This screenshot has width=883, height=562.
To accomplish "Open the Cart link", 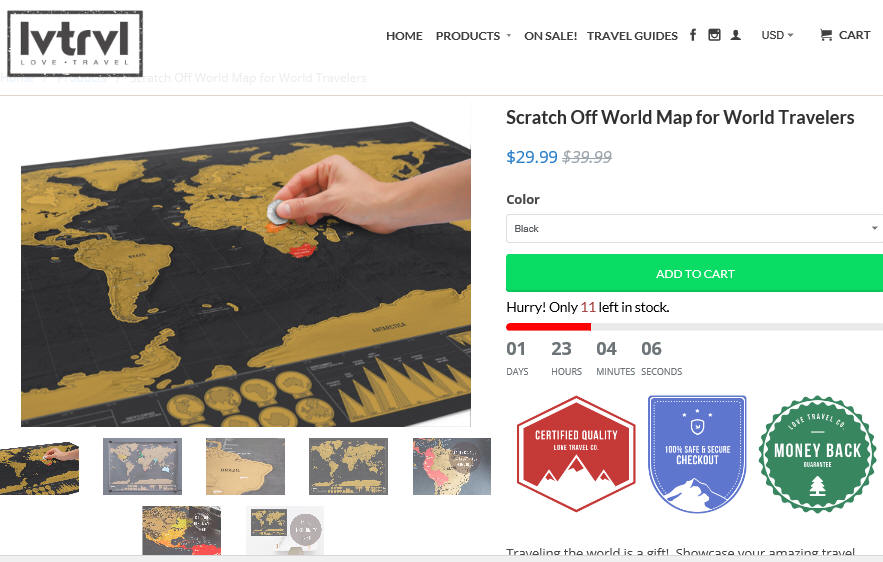I will click(854, 35).
